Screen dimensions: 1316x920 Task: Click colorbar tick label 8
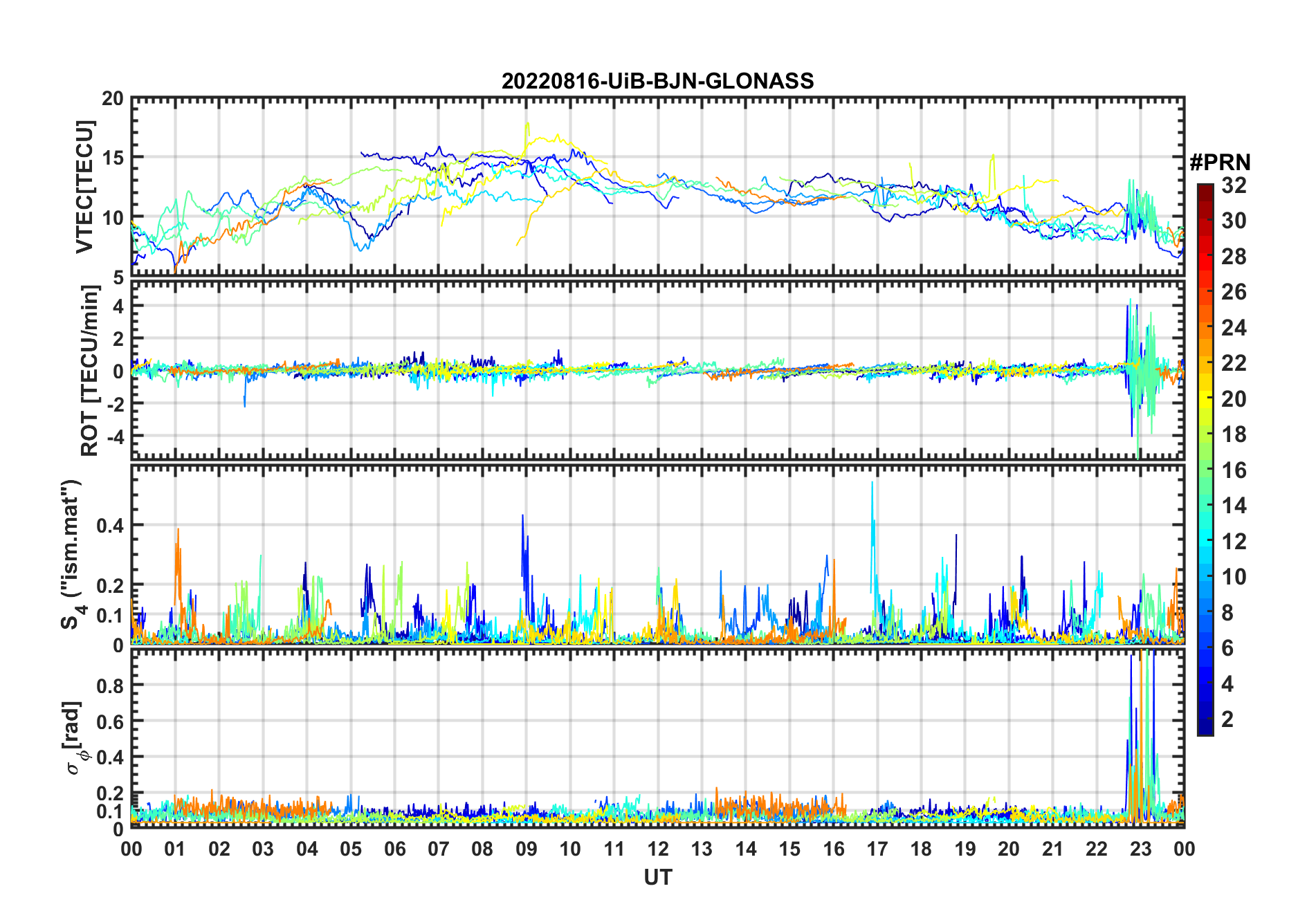click(1227, 613)
